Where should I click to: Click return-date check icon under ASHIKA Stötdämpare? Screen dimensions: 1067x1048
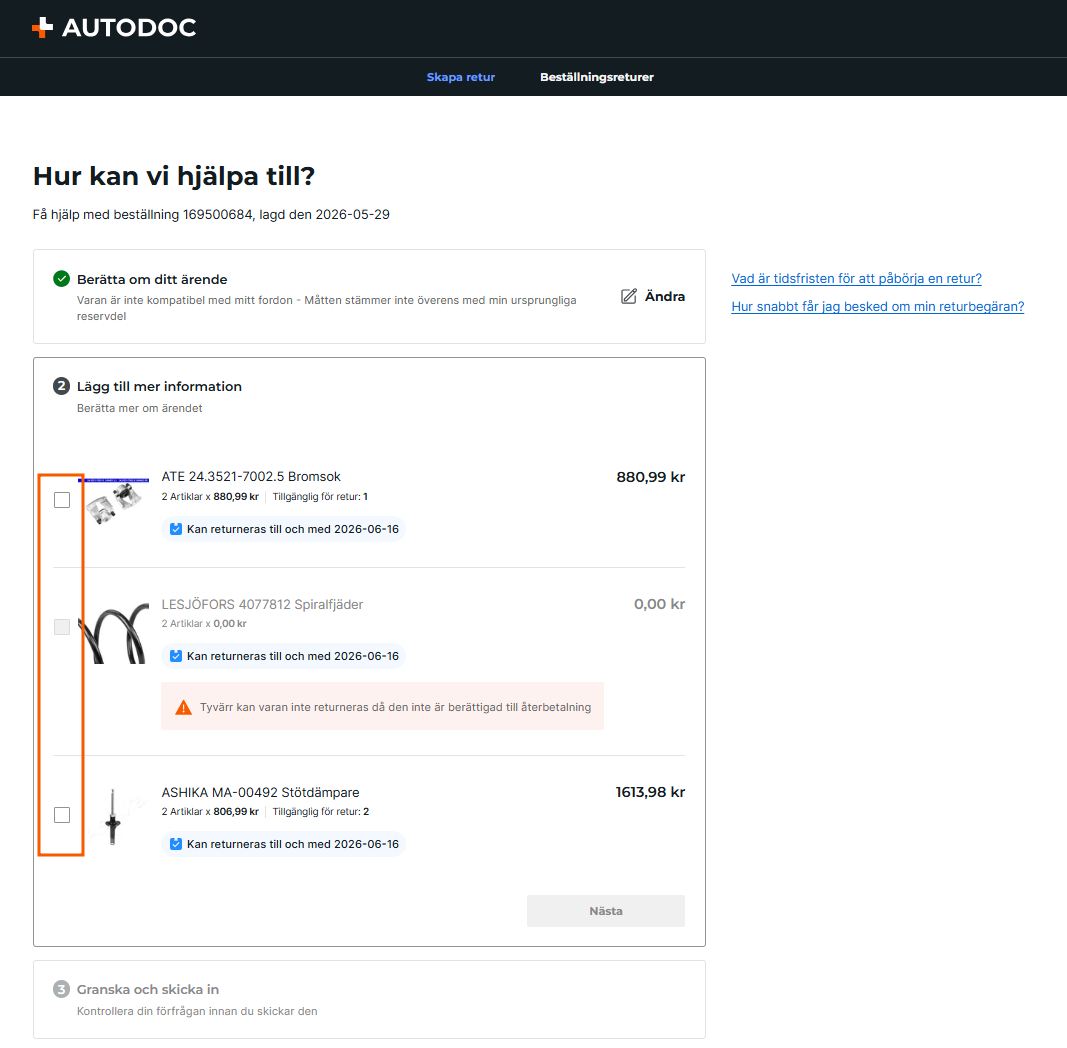point(176,844)
